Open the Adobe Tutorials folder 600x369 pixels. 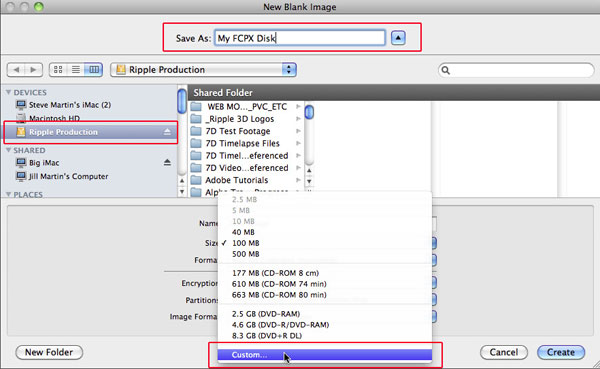(246, 180)
